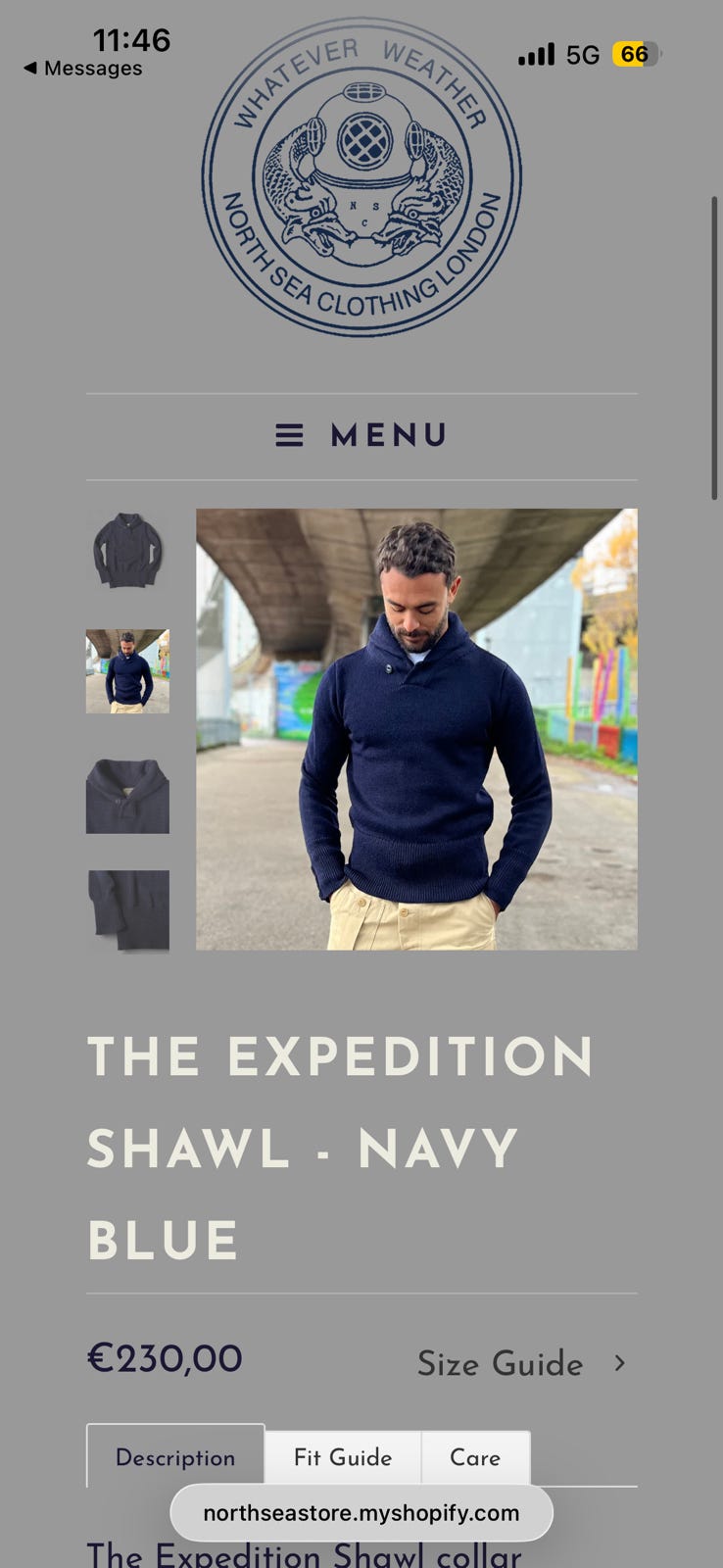Tap the main product photo
The image size is (723, 1568).
tap(416, 729)
